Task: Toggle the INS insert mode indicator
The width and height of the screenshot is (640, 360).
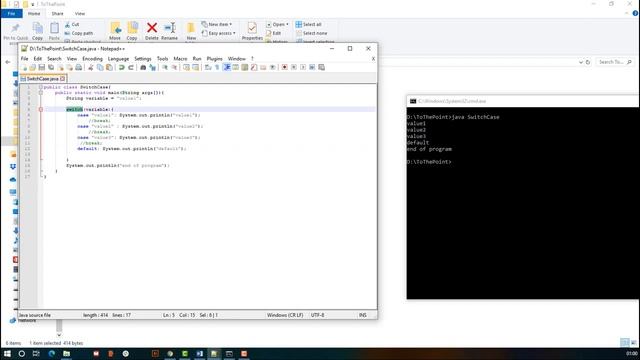Action: (362, 315)
